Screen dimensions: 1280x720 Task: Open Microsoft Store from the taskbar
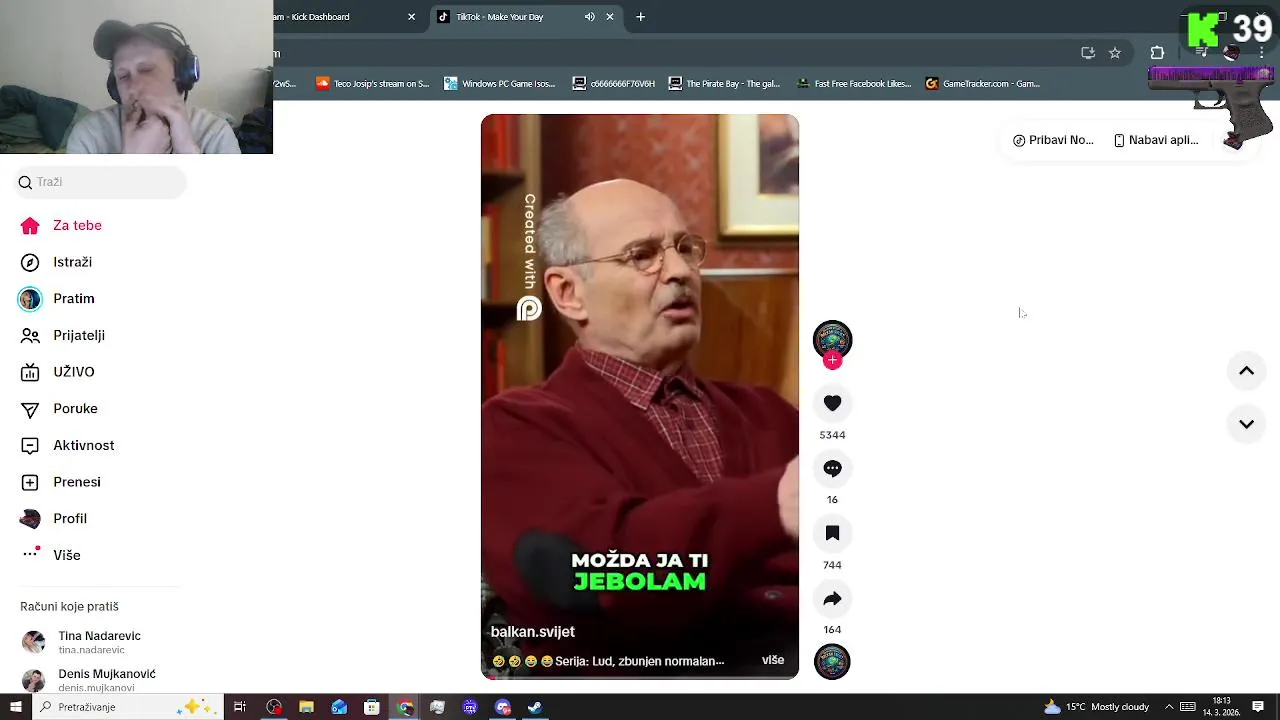tap(372, 707)
